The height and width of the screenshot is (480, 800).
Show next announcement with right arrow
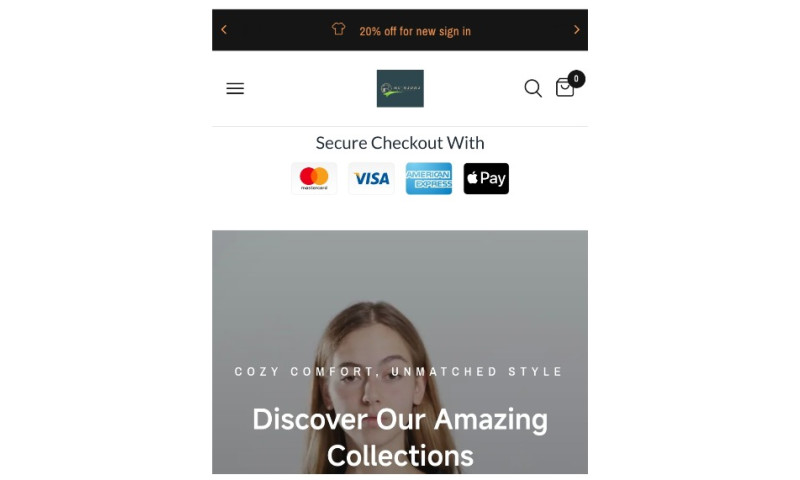point(577,30)
